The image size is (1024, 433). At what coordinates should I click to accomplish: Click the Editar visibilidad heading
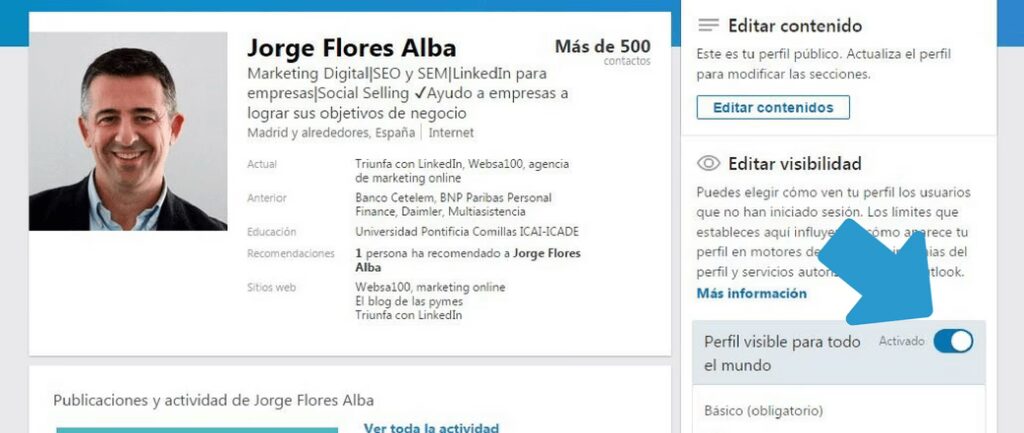(794, 163)
